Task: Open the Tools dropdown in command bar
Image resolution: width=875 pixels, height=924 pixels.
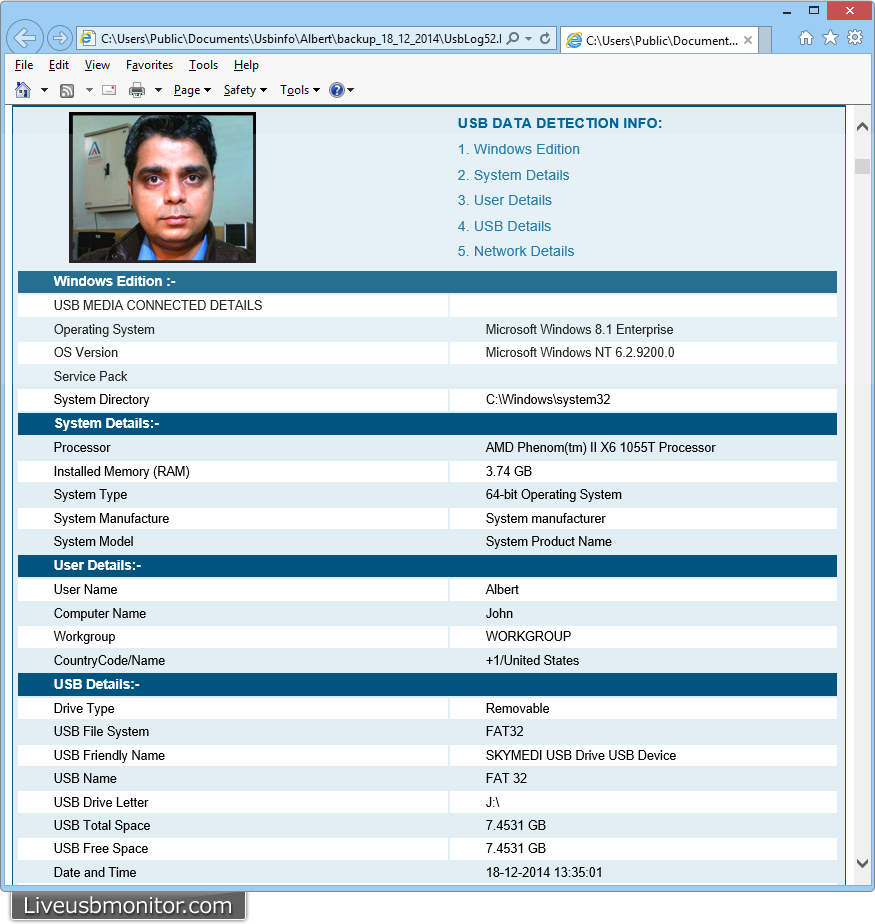Action: (299, 90)
